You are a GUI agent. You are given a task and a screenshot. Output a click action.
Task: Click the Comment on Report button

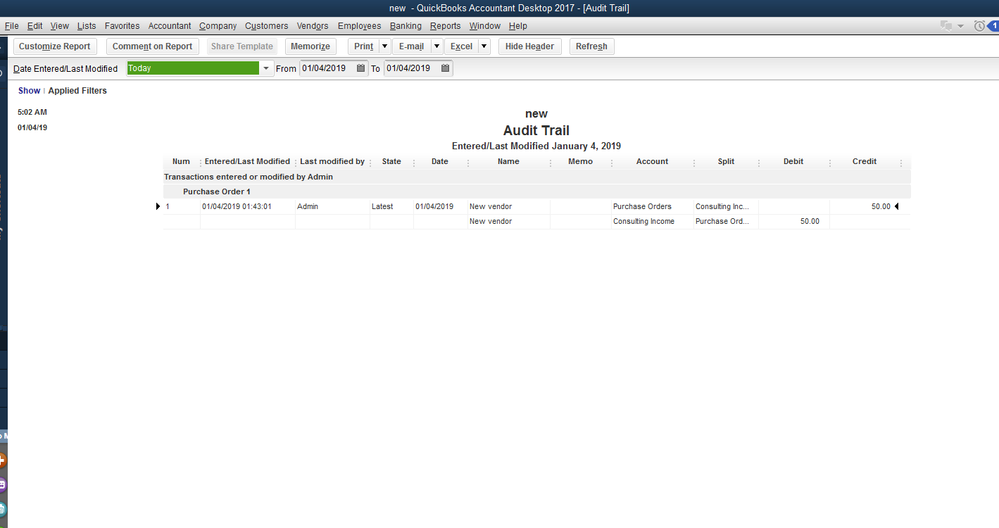click(x=152, y=46)
